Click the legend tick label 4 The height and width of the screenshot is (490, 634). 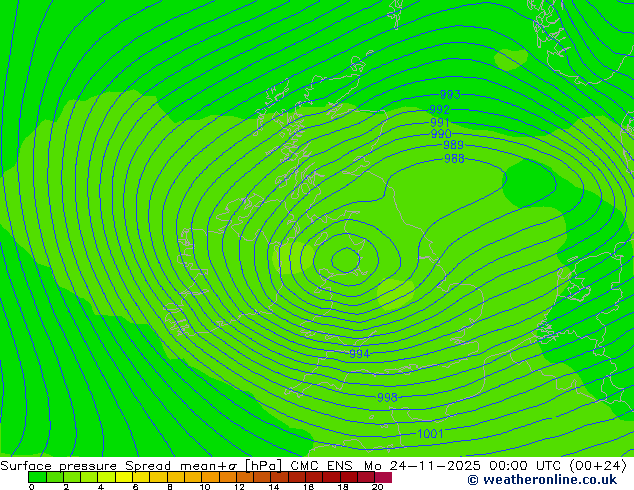click(x=101, y=487)
